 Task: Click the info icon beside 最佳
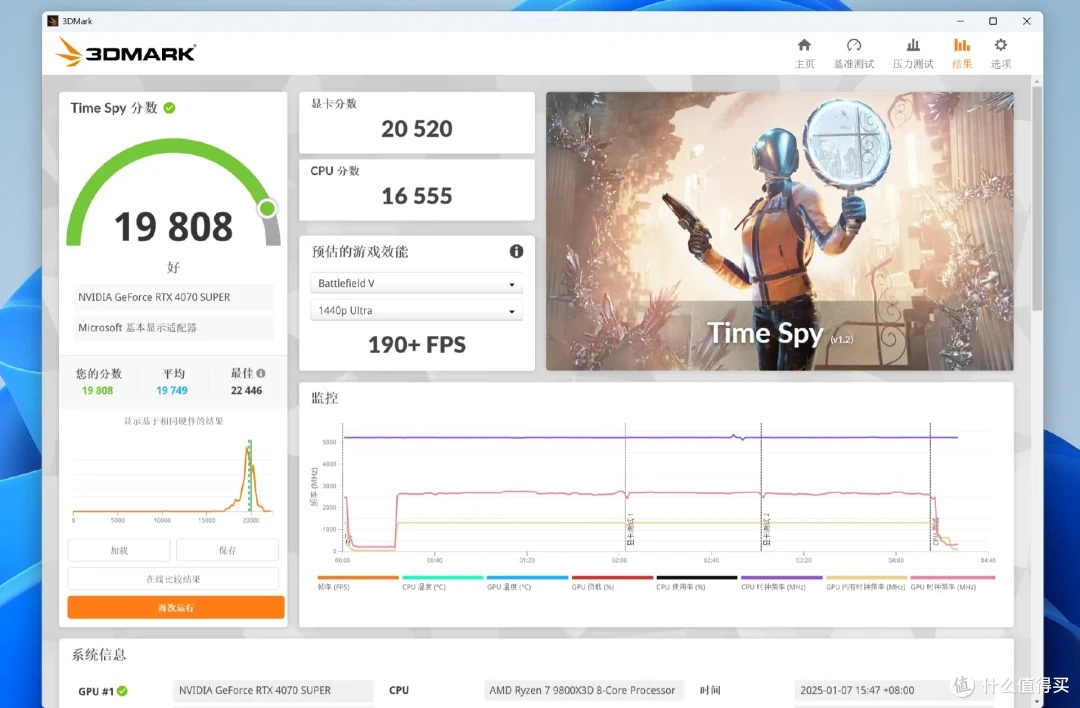(261, 373)
